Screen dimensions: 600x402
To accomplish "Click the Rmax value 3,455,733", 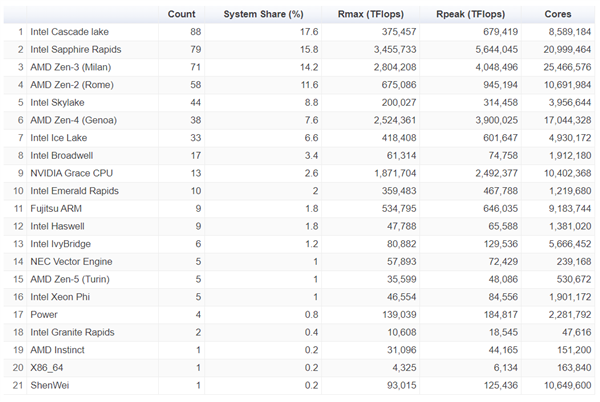I will coord(381,50).
